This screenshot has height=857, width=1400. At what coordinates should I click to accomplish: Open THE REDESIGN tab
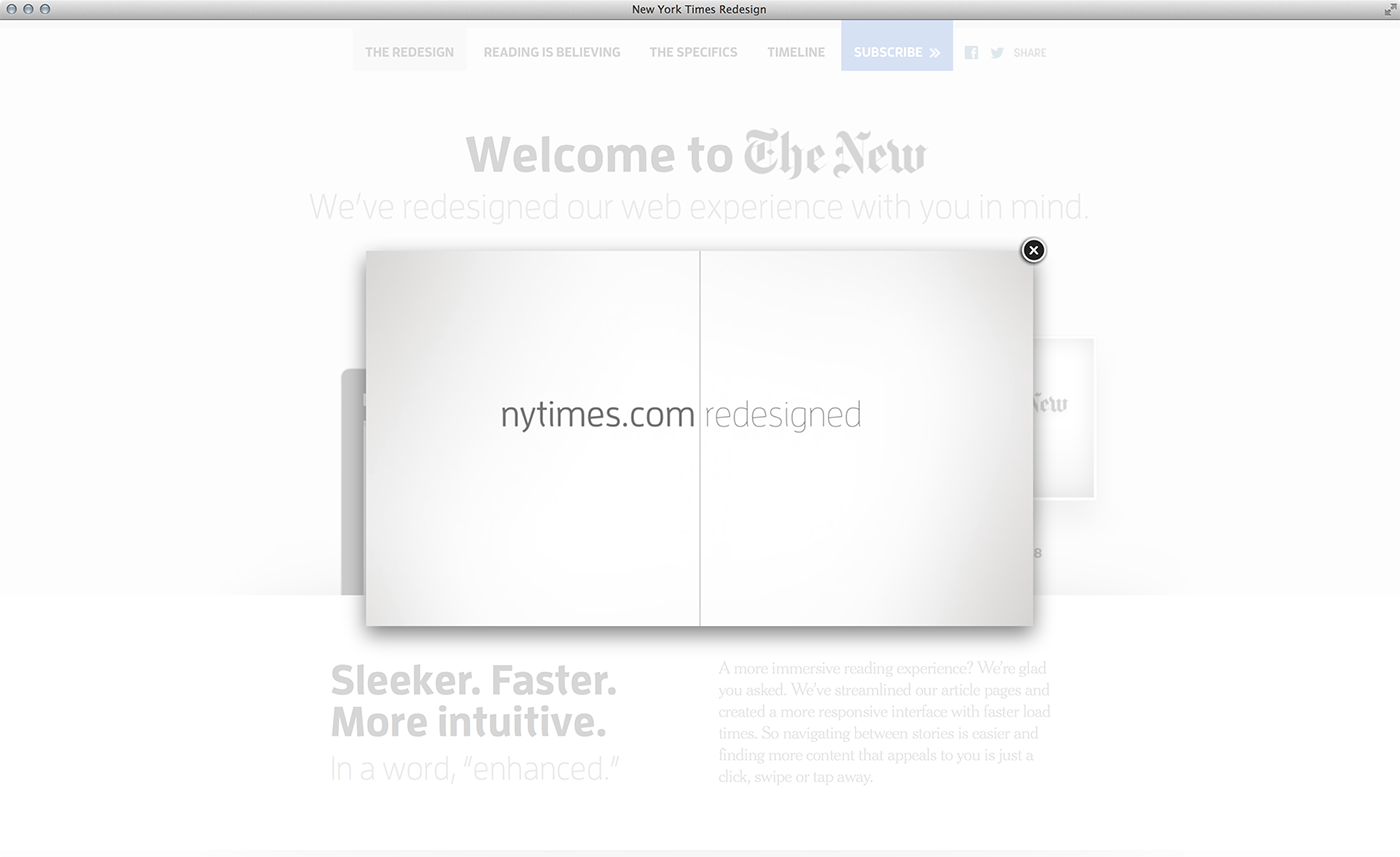click(x=409, y=52)
